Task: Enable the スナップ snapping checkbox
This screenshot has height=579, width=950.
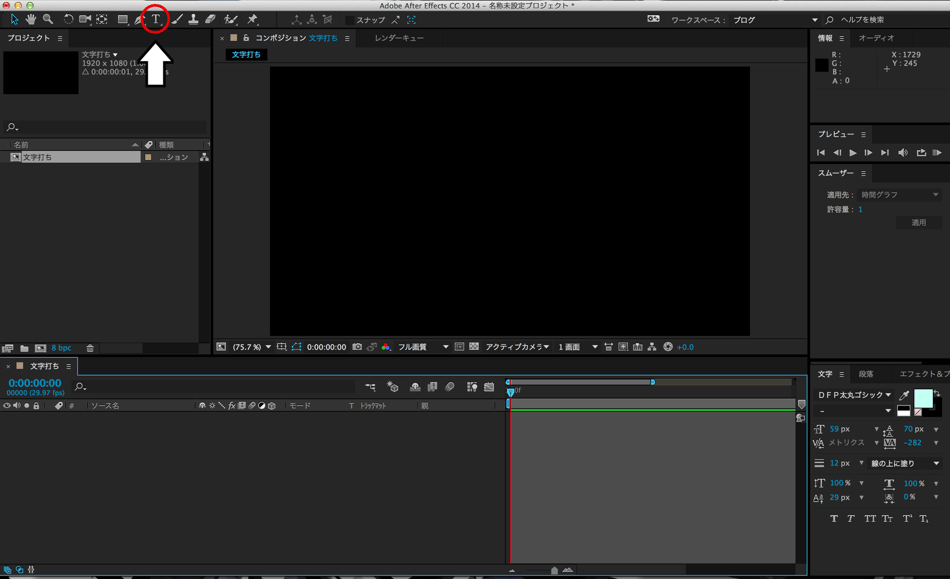Action: (349, 20)
